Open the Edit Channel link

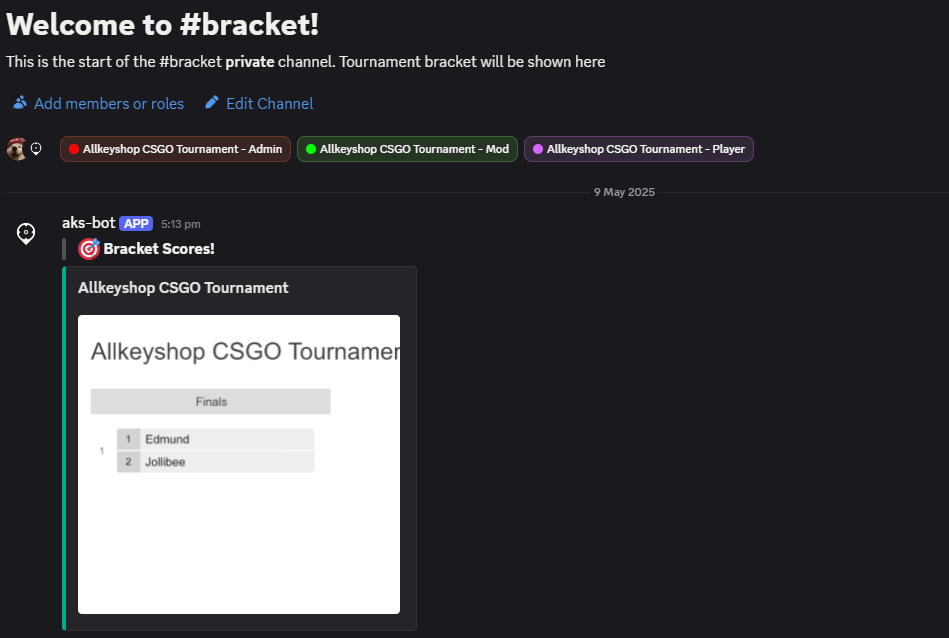[x=269, y=103]
